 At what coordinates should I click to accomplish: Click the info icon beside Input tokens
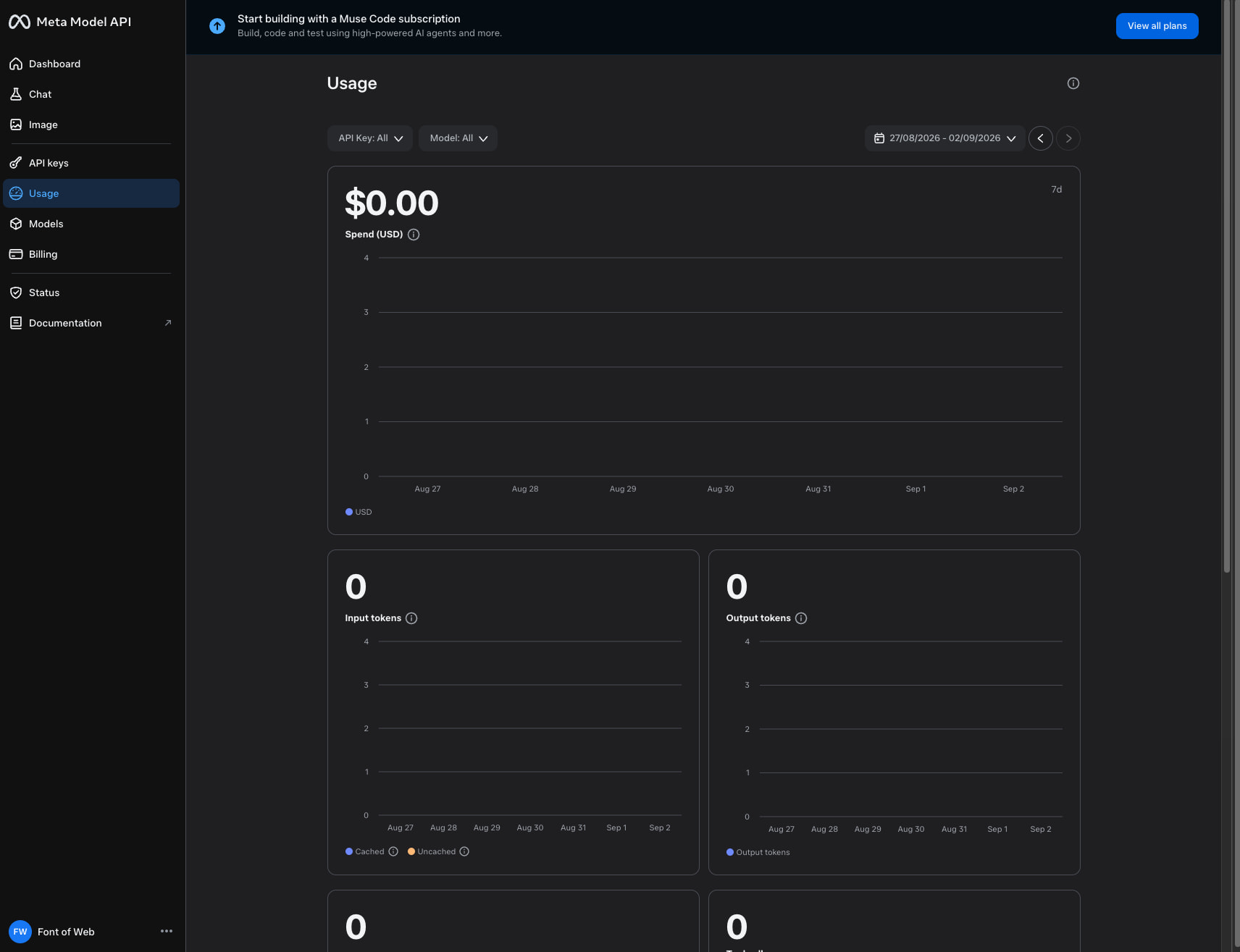[411, 618]
